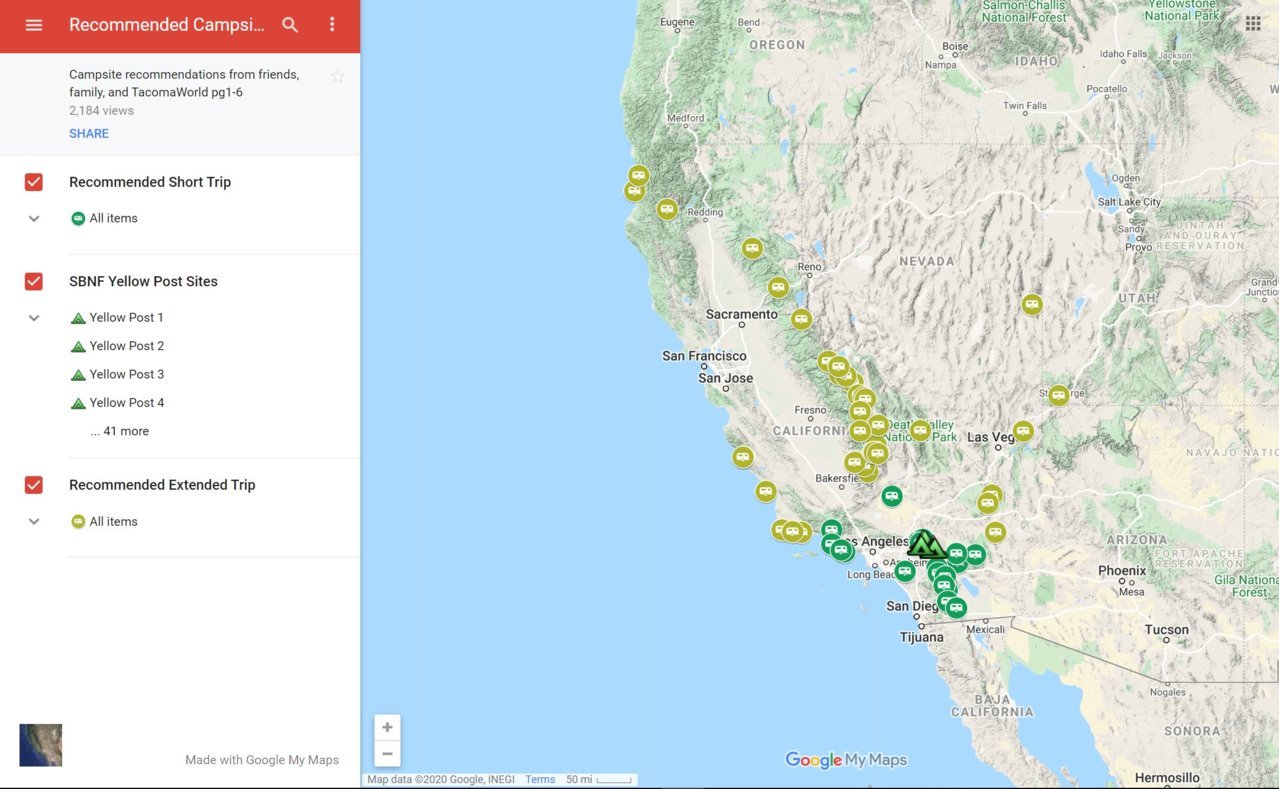Select the yellow marker east of Sacramento
The width and height of the screenshot is (1279, 789).
[x=801, y=319]
